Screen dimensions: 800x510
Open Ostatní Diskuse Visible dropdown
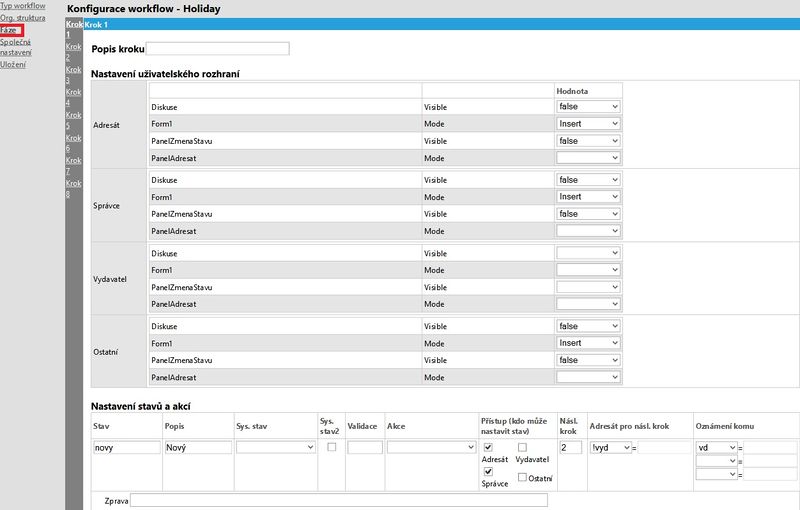[x=588, y=326]
